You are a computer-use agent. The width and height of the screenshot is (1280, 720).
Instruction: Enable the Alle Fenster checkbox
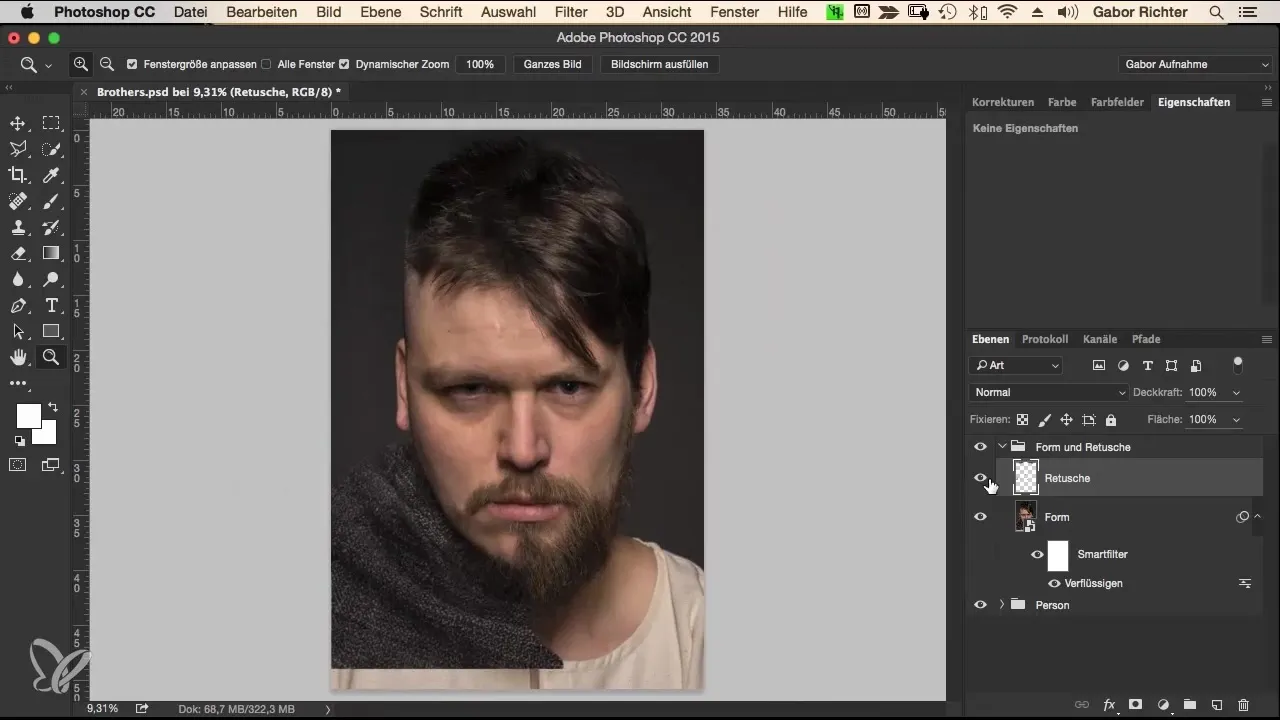266,64
